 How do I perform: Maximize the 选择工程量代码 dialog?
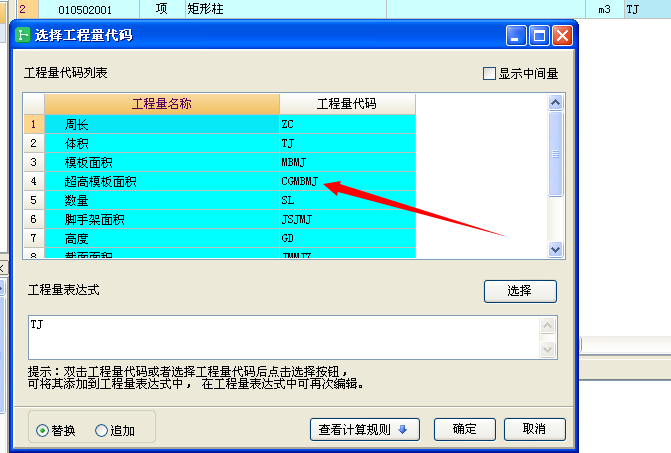[x=539, y=36]
